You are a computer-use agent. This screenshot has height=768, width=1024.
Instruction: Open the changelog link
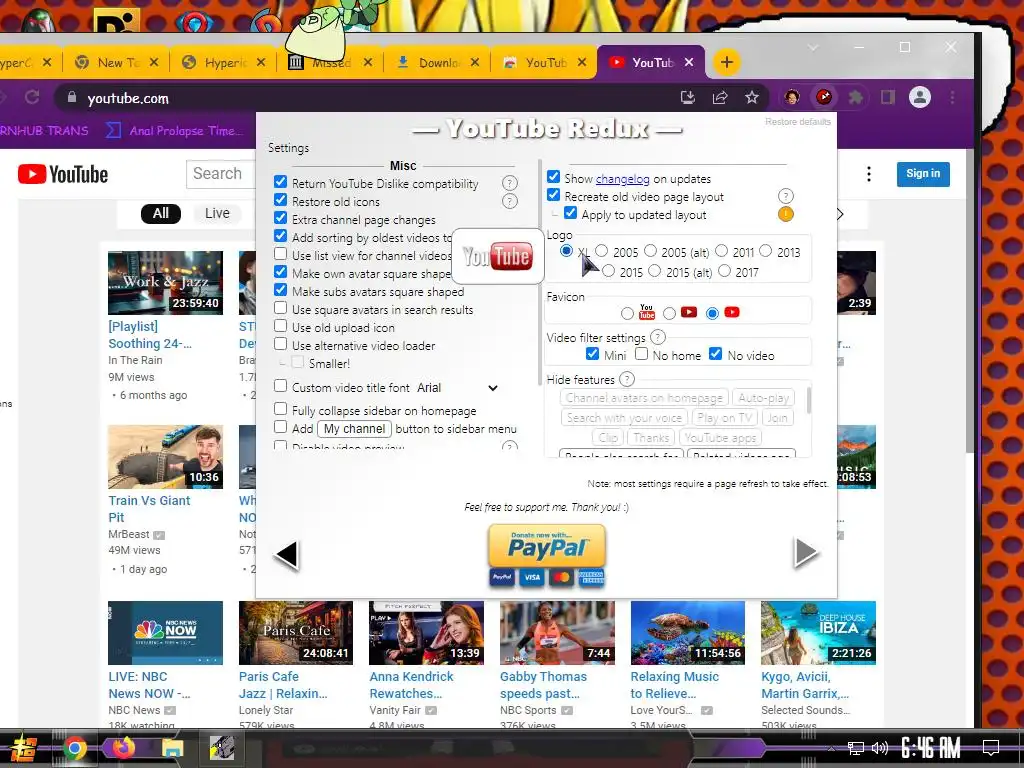(x=622, y=178)
